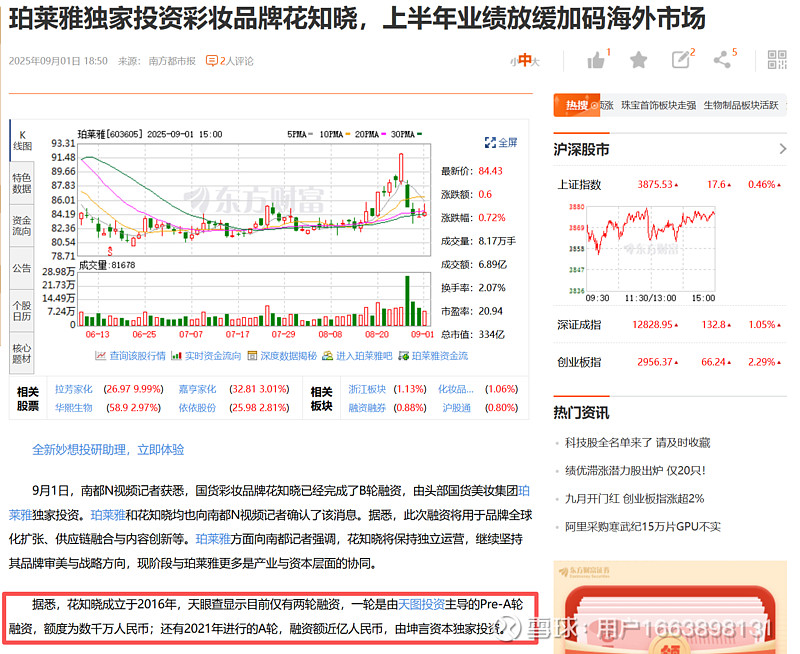
Task: Open news 九月开门红 创业板指涨超2%
Action: click(635, 498)
